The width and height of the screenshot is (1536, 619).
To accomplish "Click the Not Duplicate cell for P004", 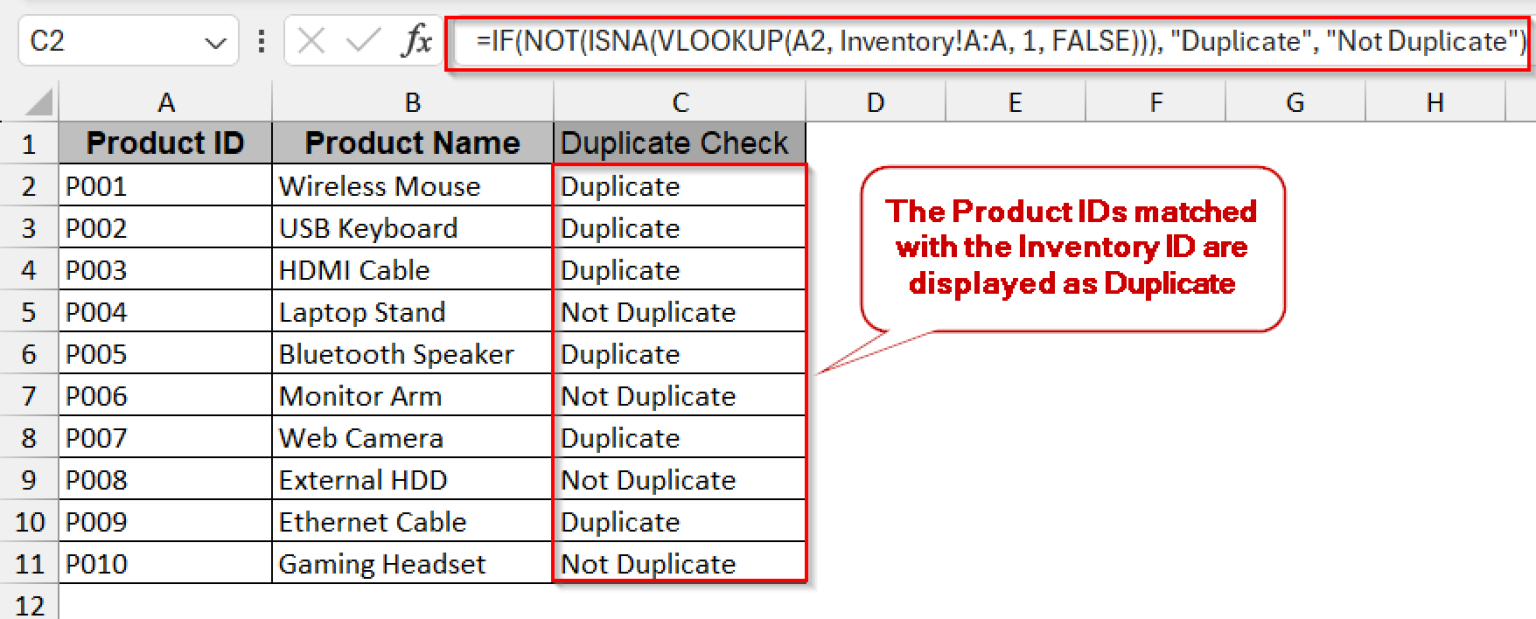I will tap(679, 313).
